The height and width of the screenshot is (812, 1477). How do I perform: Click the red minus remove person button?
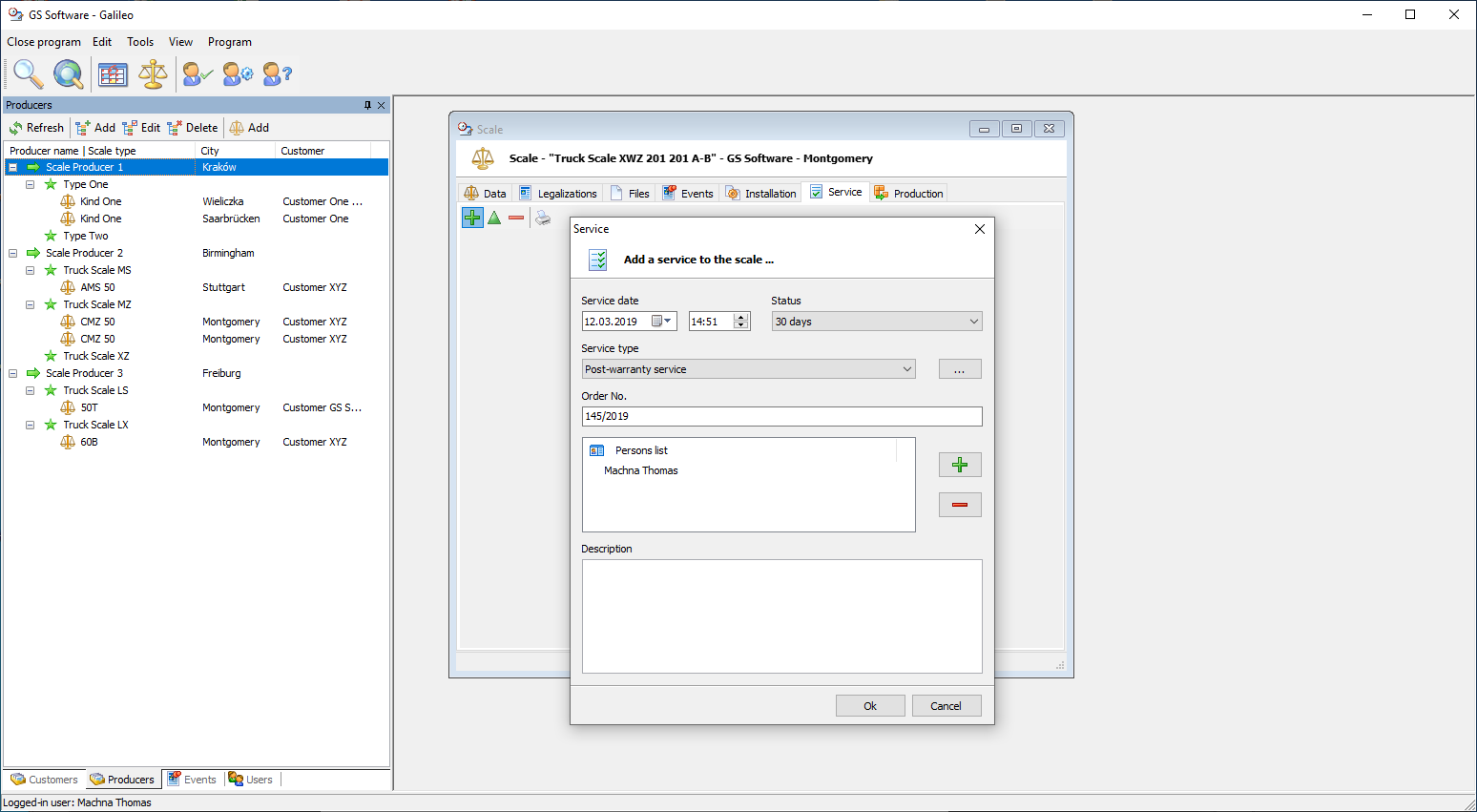click(x=960, y=505)
